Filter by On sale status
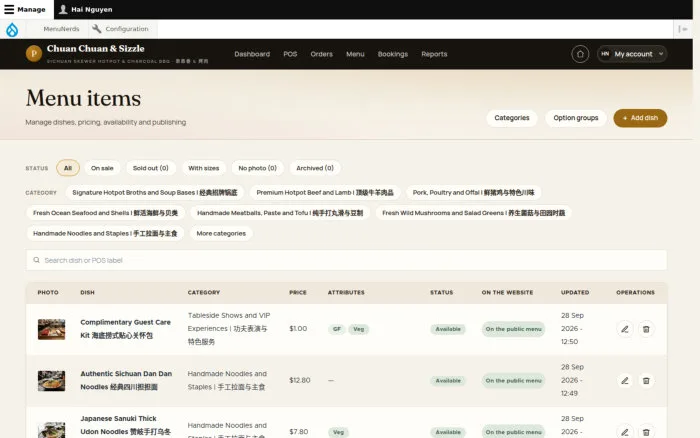The height and width of the screenshot is (438, 700). tap(102, 168)
